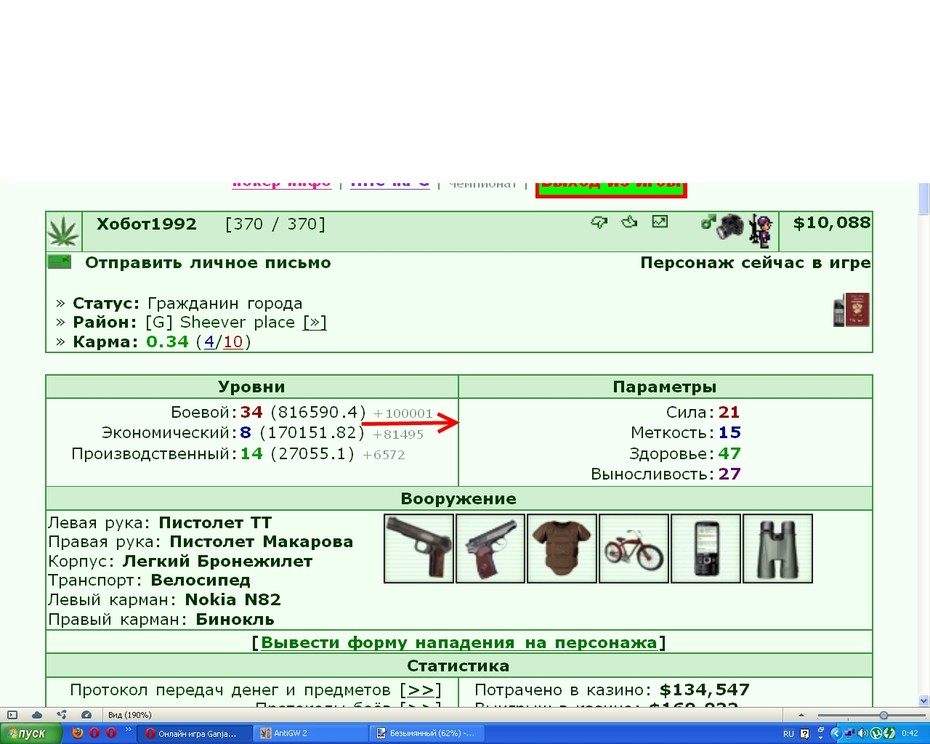Click the Бинокль item name

235,619
